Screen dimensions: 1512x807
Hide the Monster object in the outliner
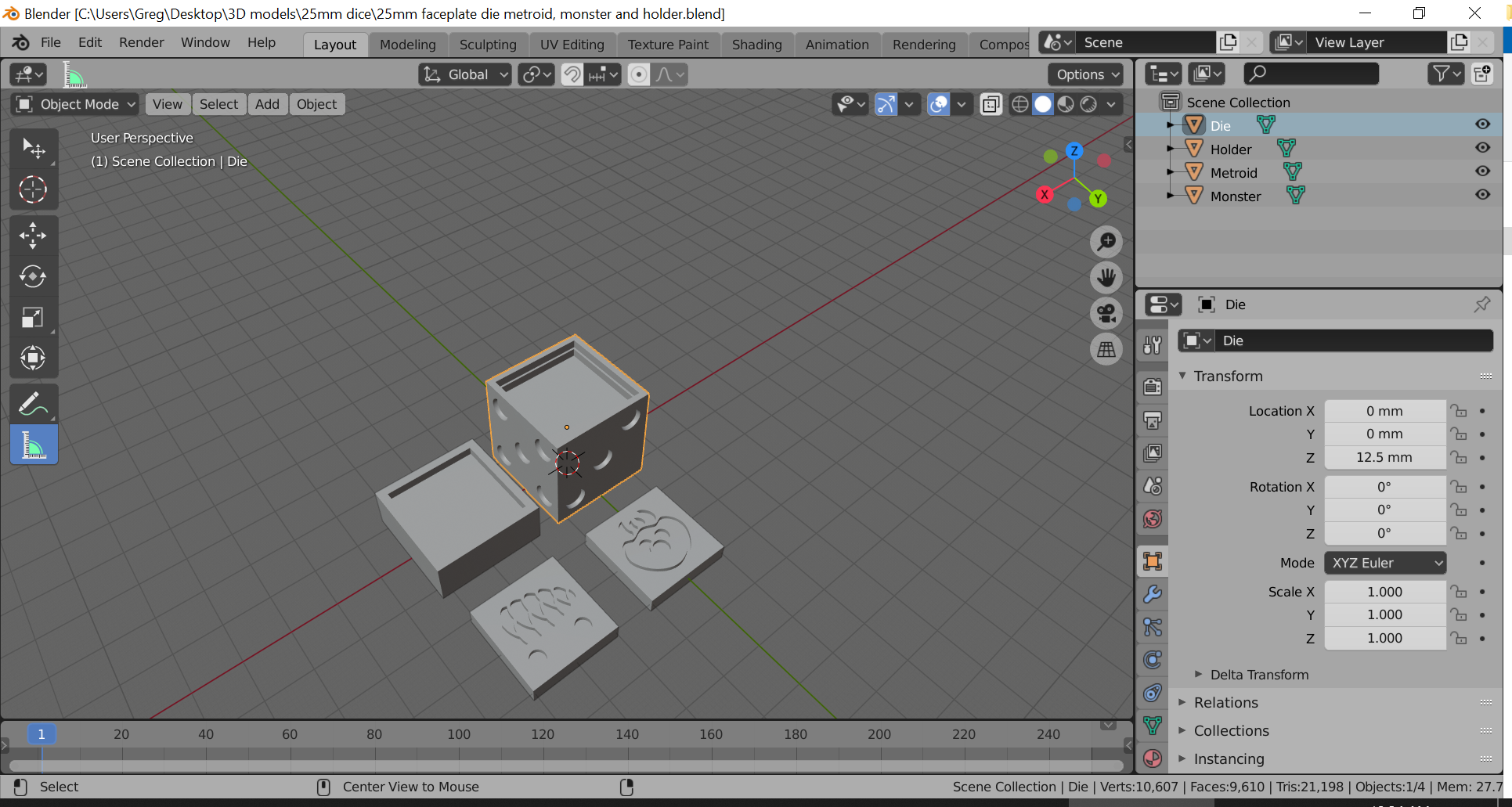click(x=1482, y=195)
